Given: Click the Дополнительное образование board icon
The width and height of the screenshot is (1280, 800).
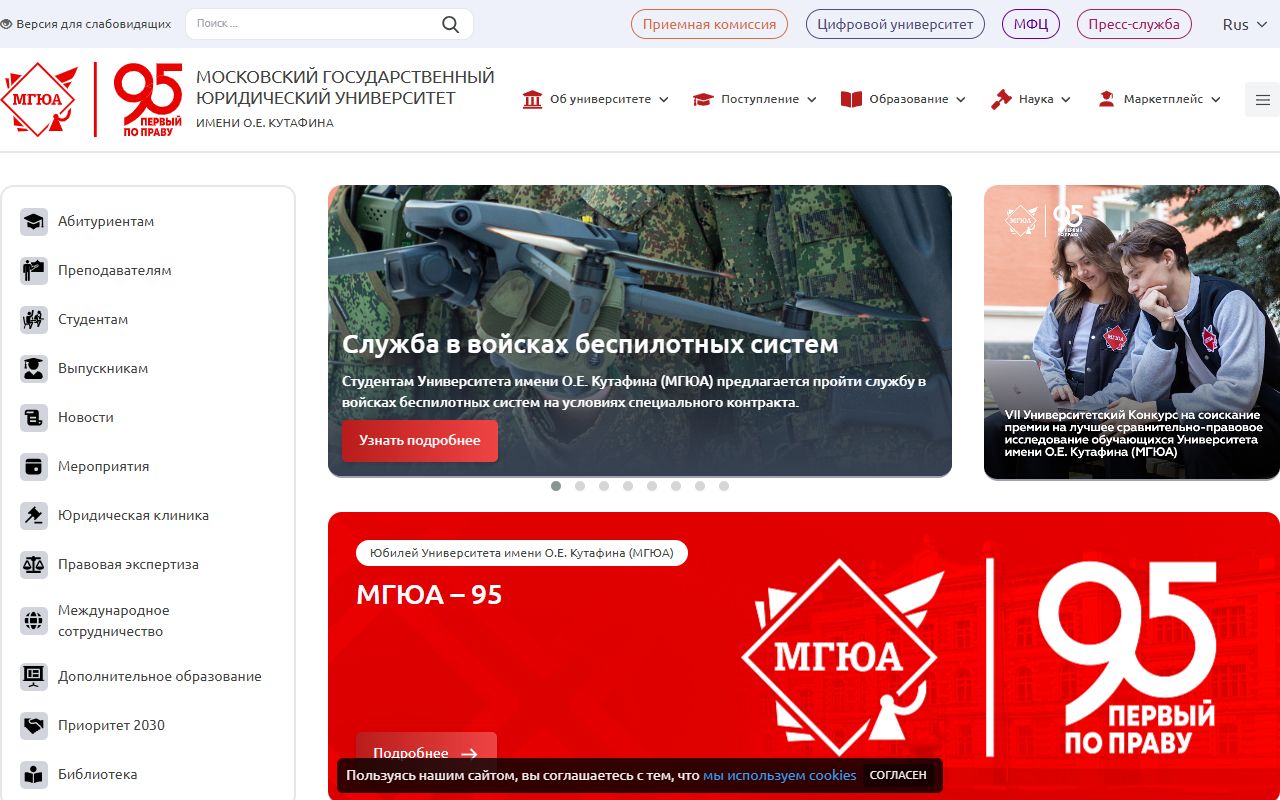Looking at the screenshot, I should click(34, 677).
